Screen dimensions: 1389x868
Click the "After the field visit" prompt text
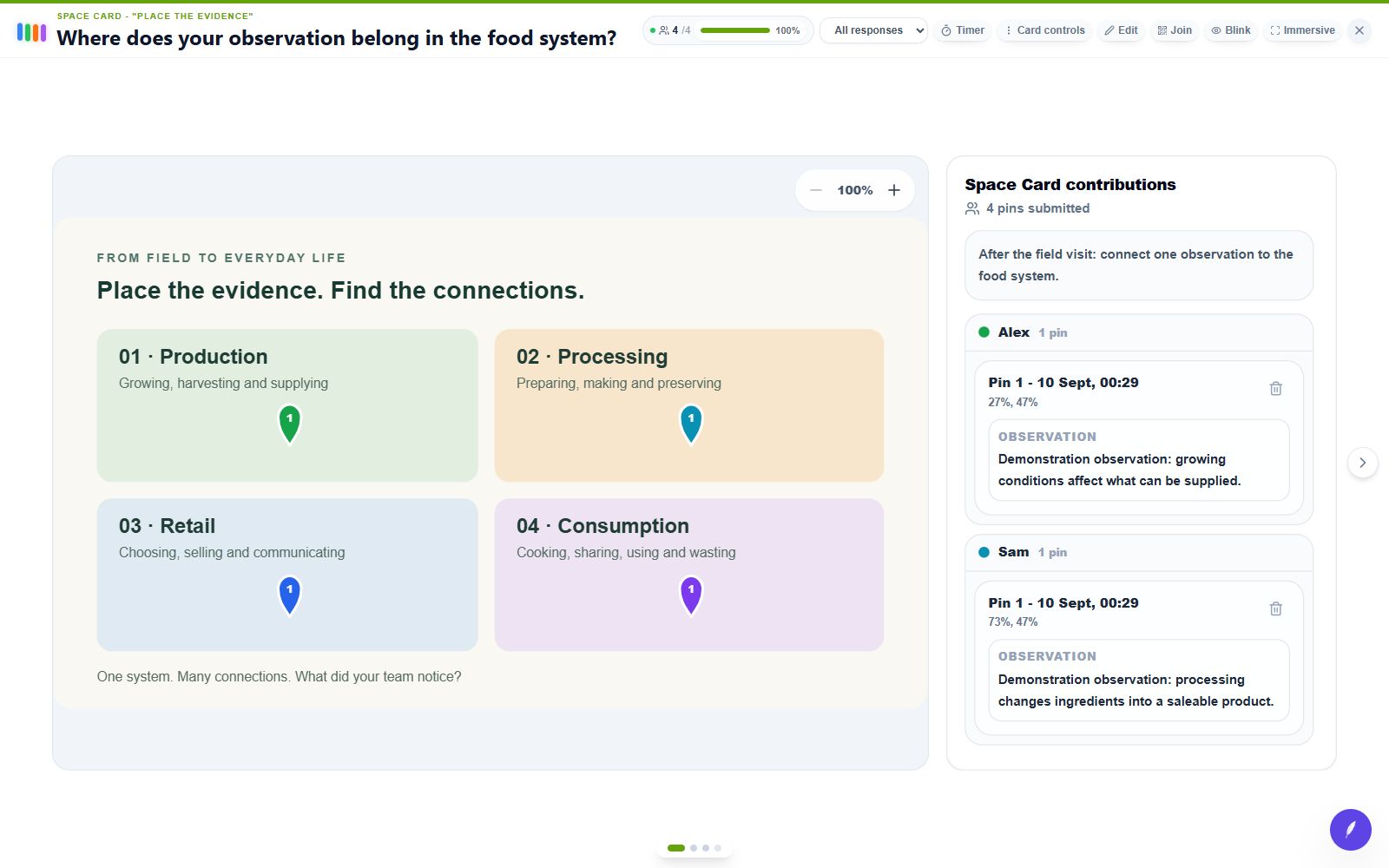(1136, 265)
